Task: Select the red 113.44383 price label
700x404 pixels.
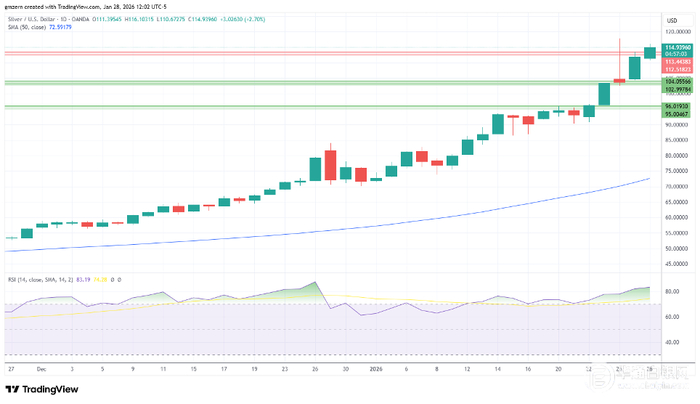Action: (678, 62)
